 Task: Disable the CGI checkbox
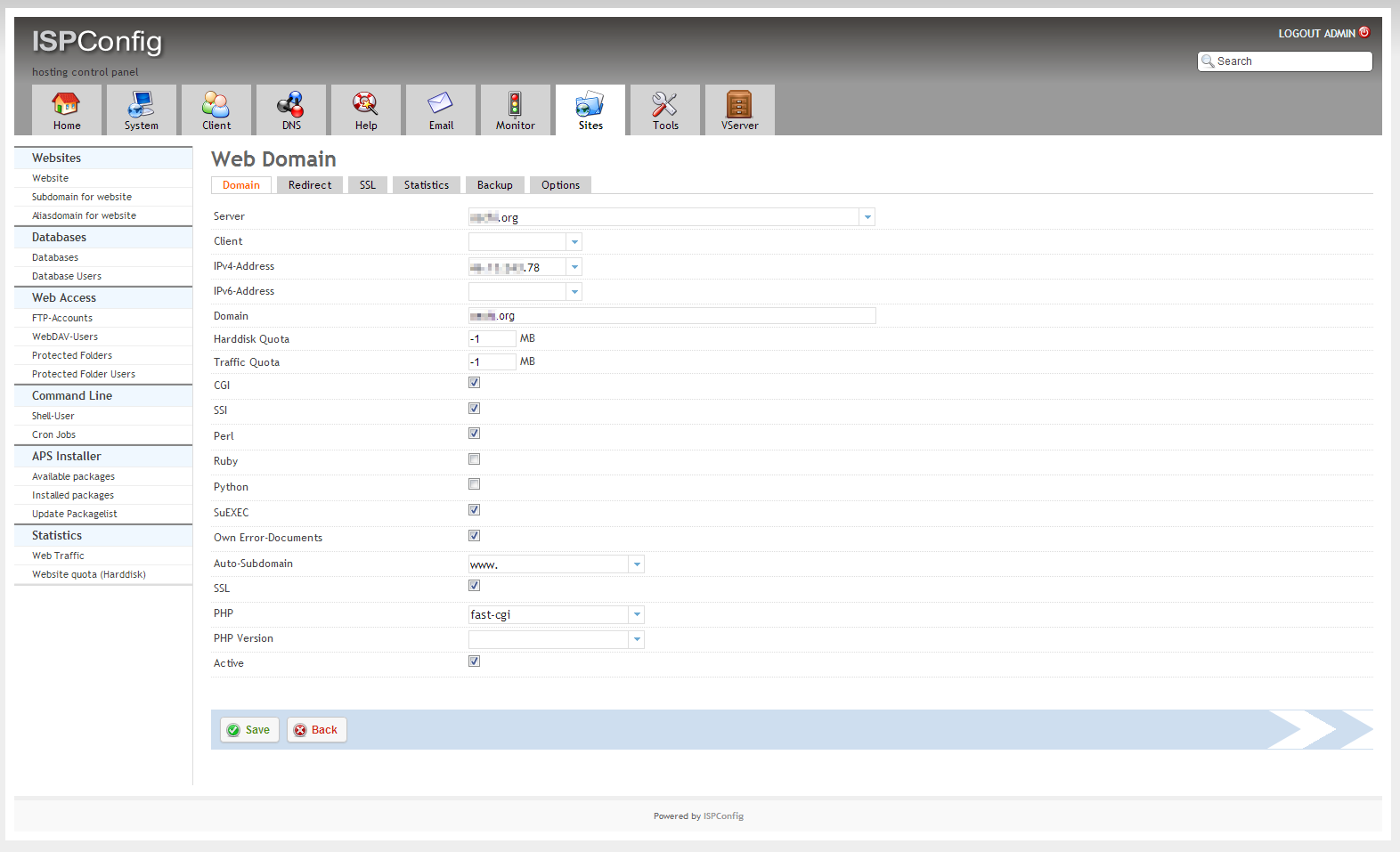[474, 383]
